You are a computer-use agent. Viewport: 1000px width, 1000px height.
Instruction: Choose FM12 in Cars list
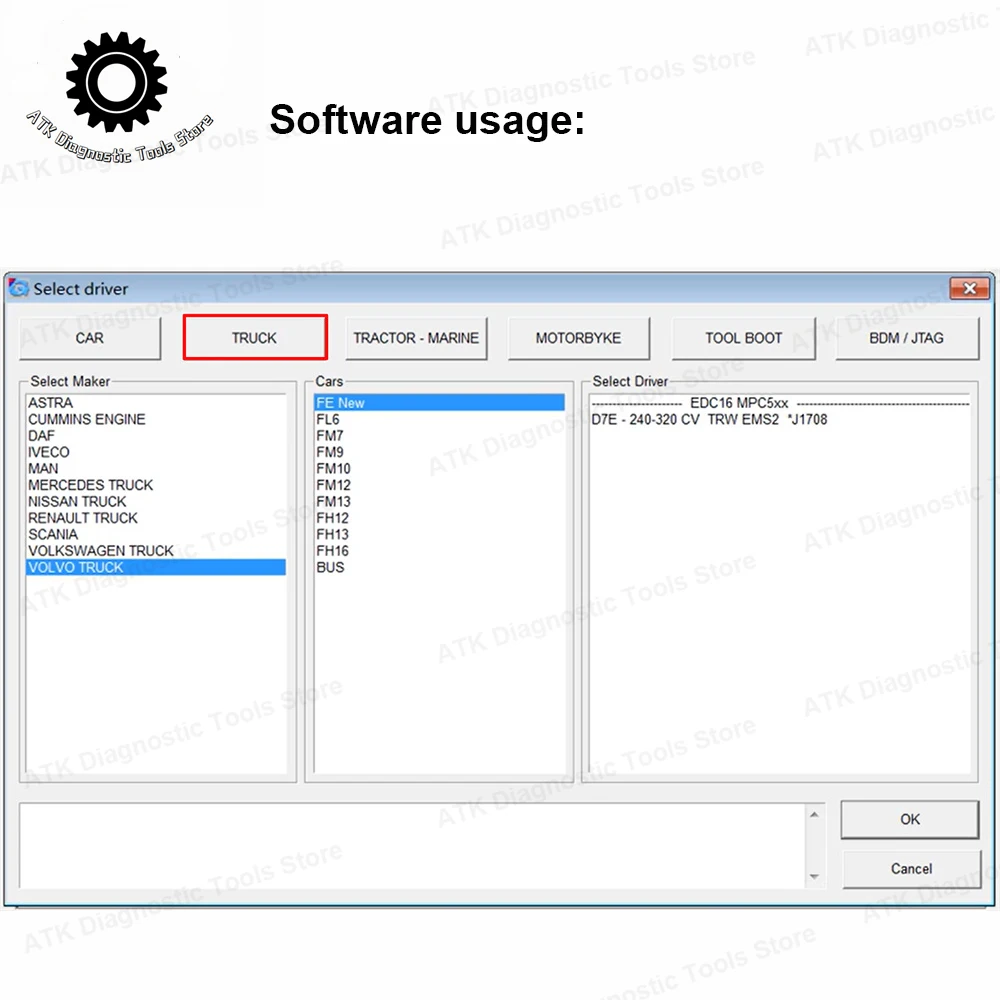(x=439, y=485)
